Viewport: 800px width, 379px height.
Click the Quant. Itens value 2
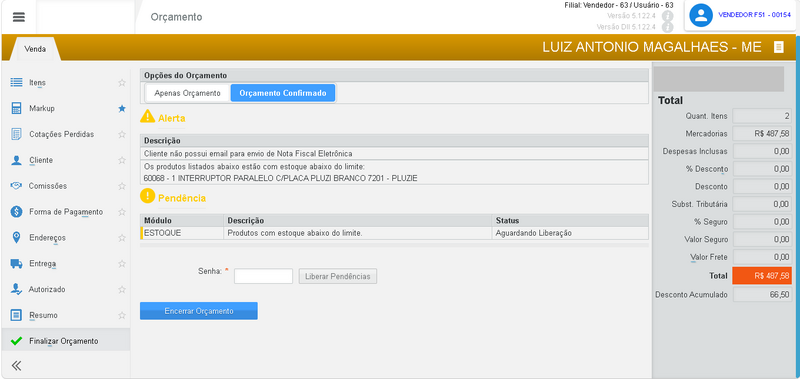pyautogui.click(x=762, y=116)
